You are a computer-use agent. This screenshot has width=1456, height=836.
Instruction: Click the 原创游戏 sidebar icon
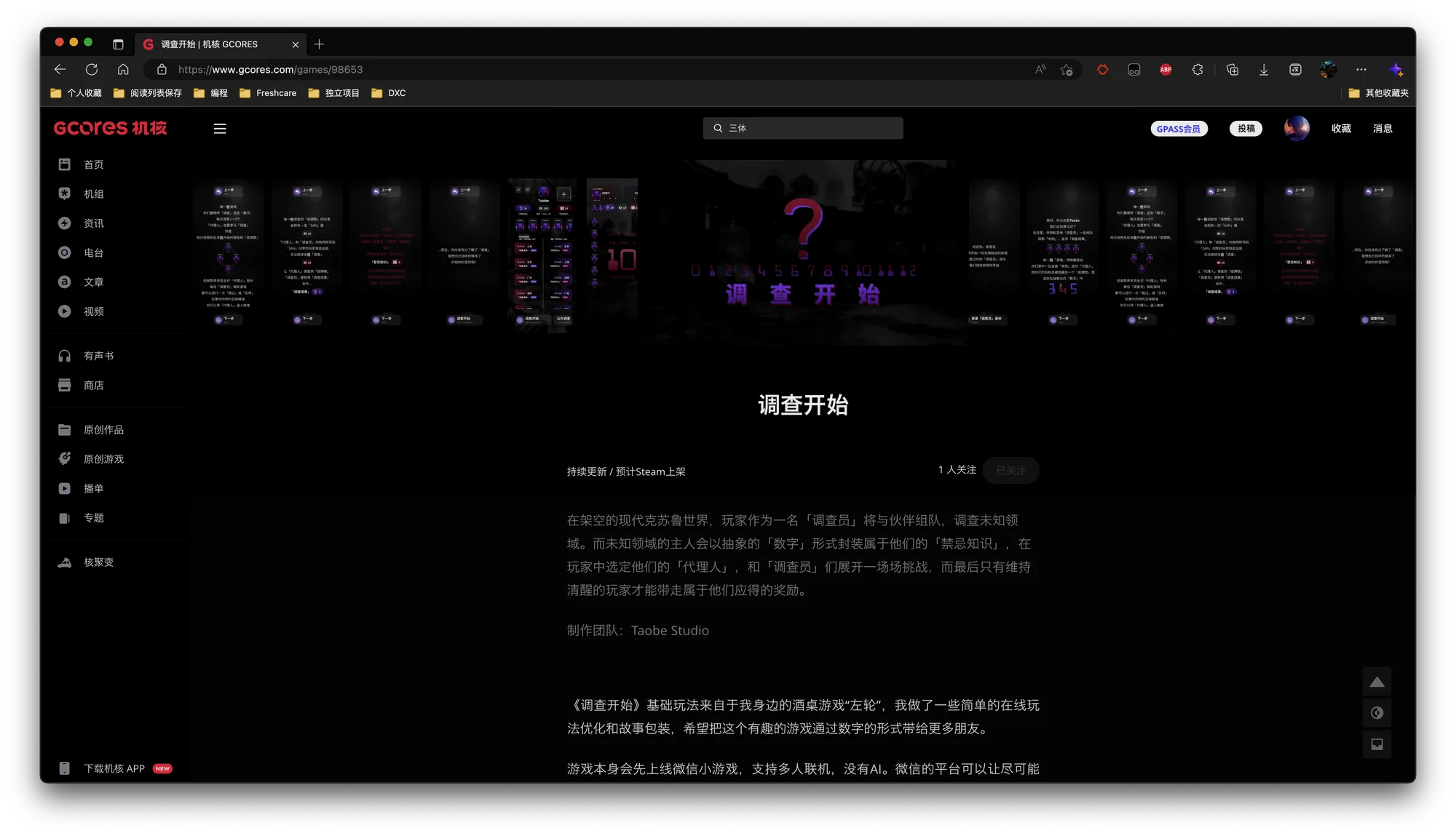pos(65,458)
